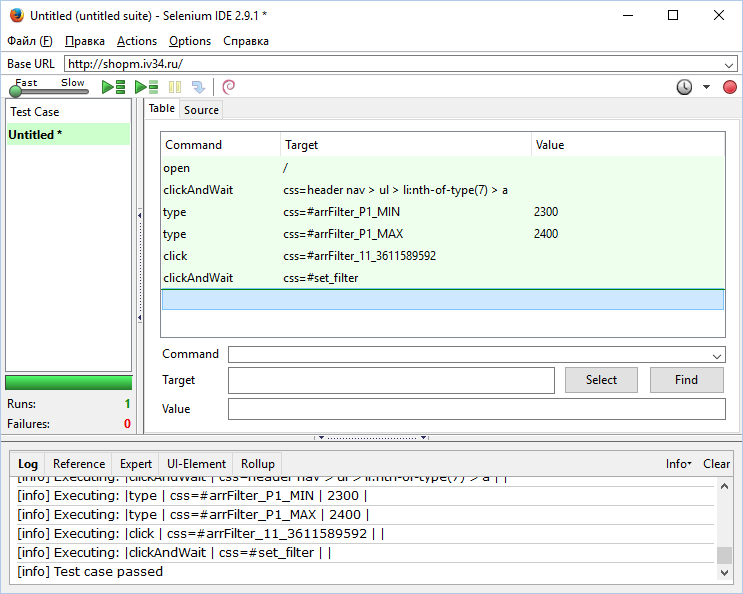Select the click arrFilter_11_3611589592 row
The image size is (743, 594).
coord(443,256)
